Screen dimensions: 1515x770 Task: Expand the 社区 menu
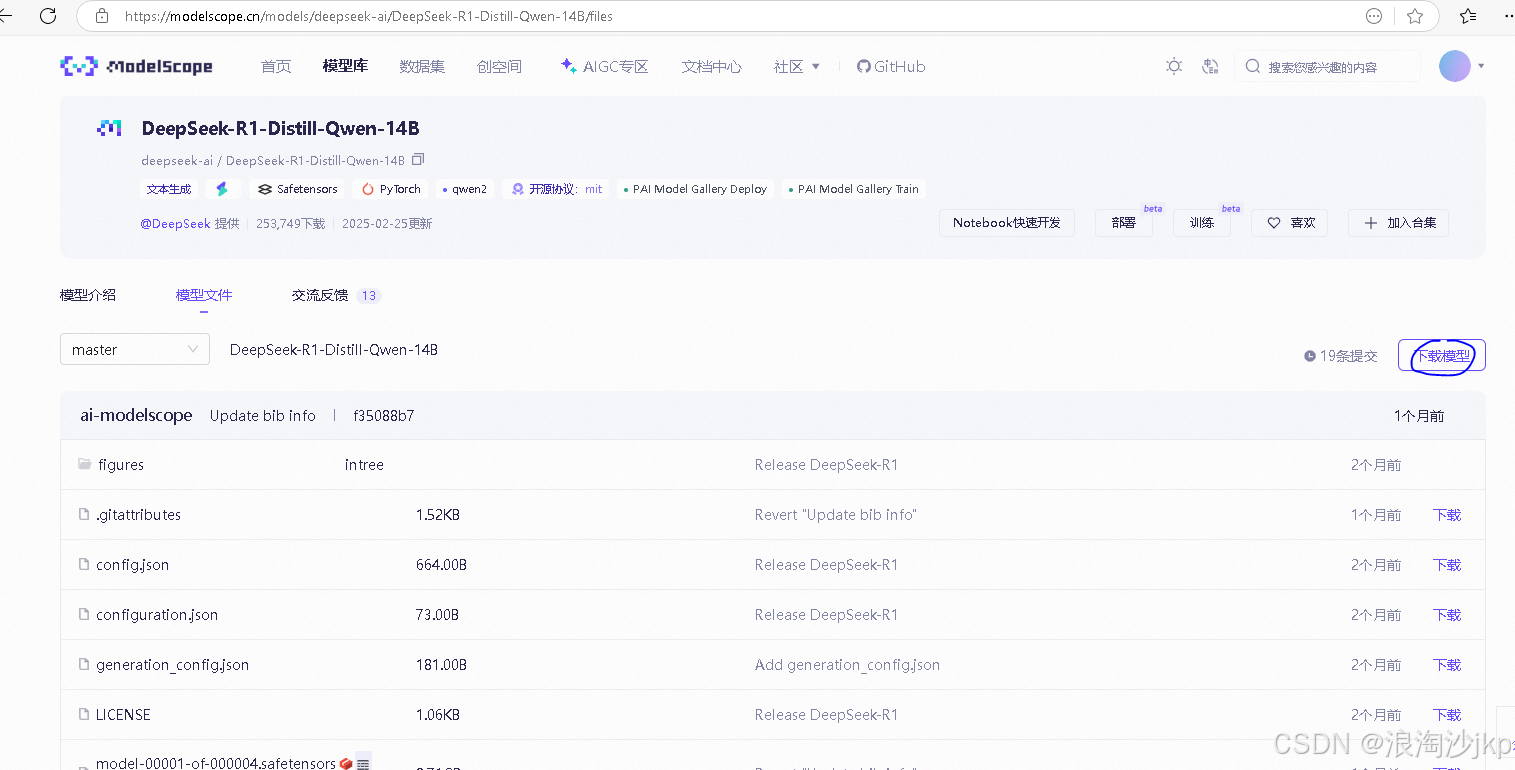[796, 66]
